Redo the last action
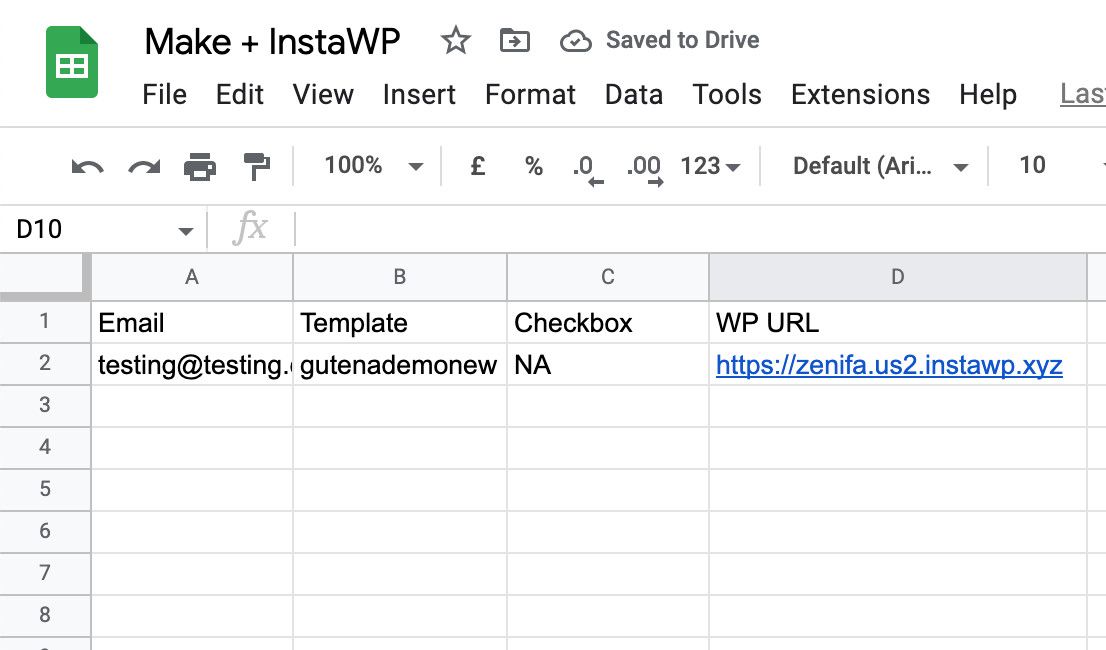 tap(144, 167)
